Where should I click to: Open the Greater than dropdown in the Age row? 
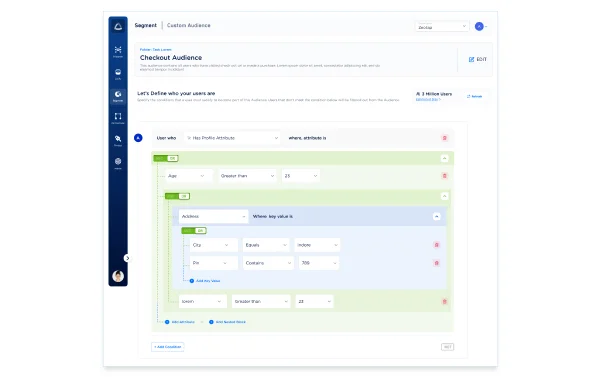tap(248, 176)
